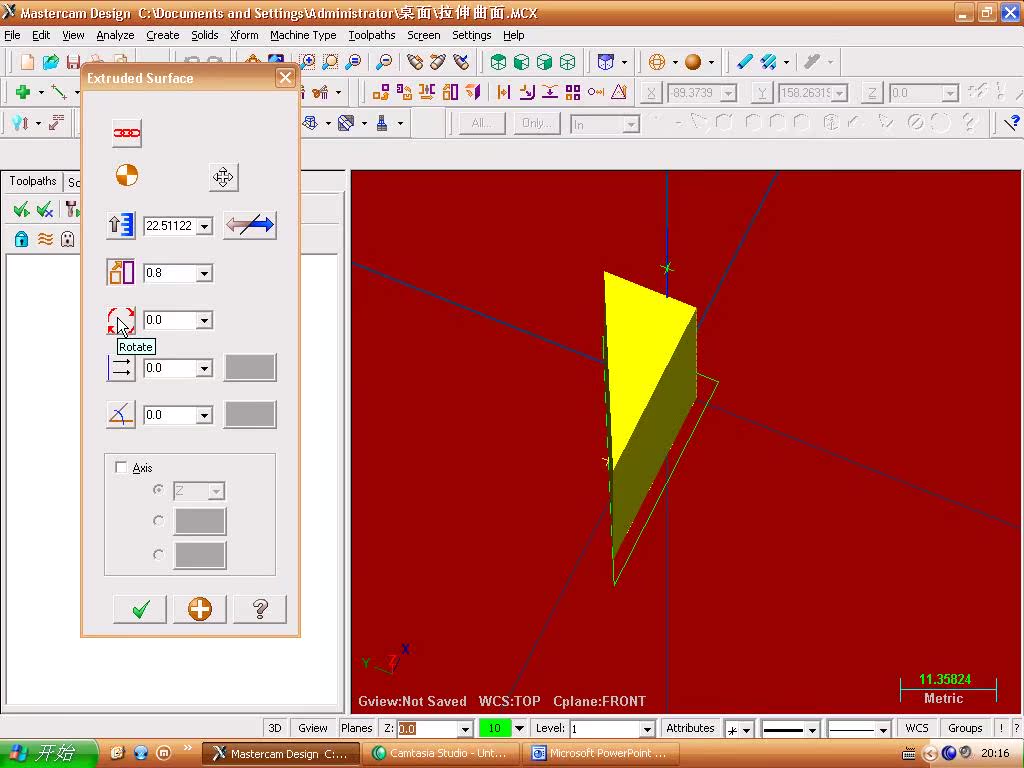Select the second axis radio button
This screenshot has height=768, width=1024.
158,520
